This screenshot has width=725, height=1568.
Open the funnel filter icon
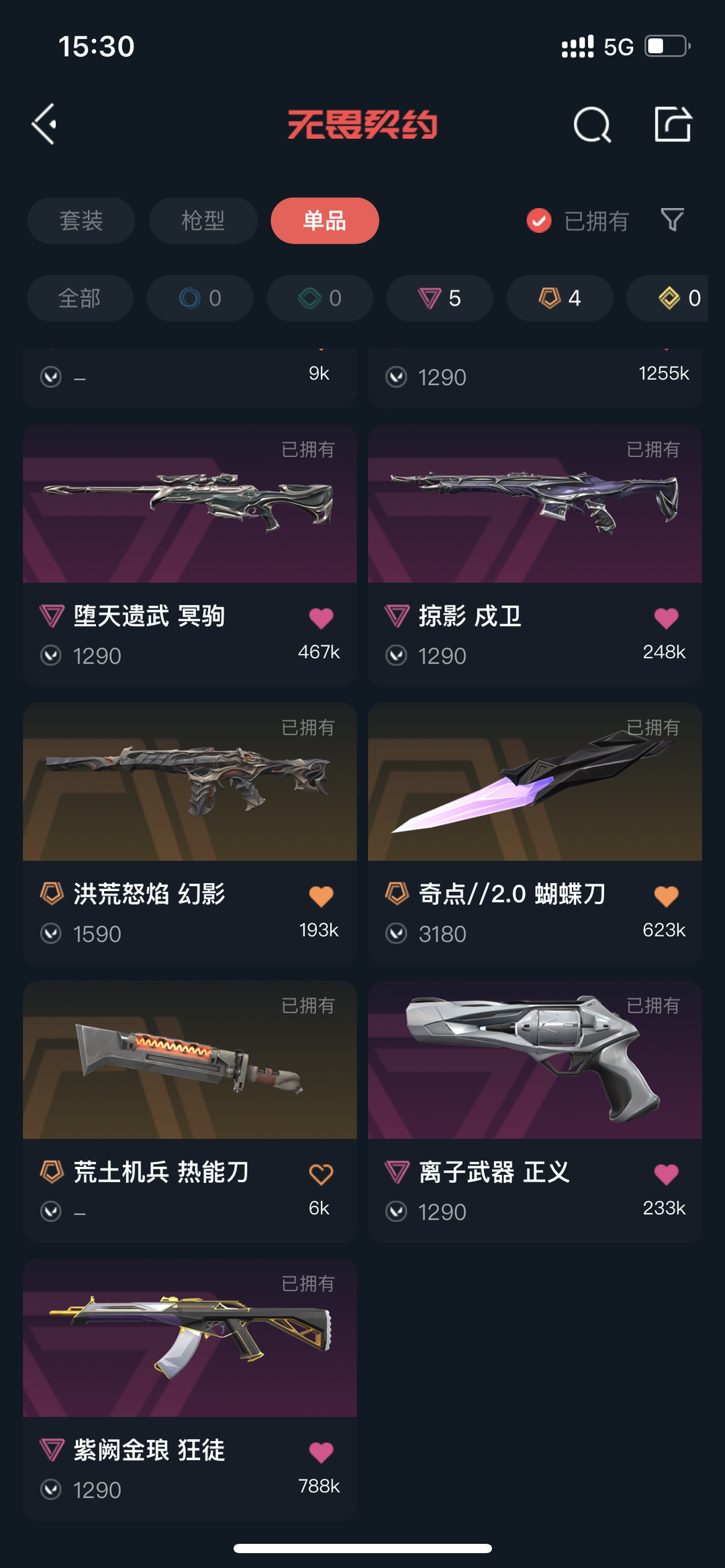(x=672, y=220)
